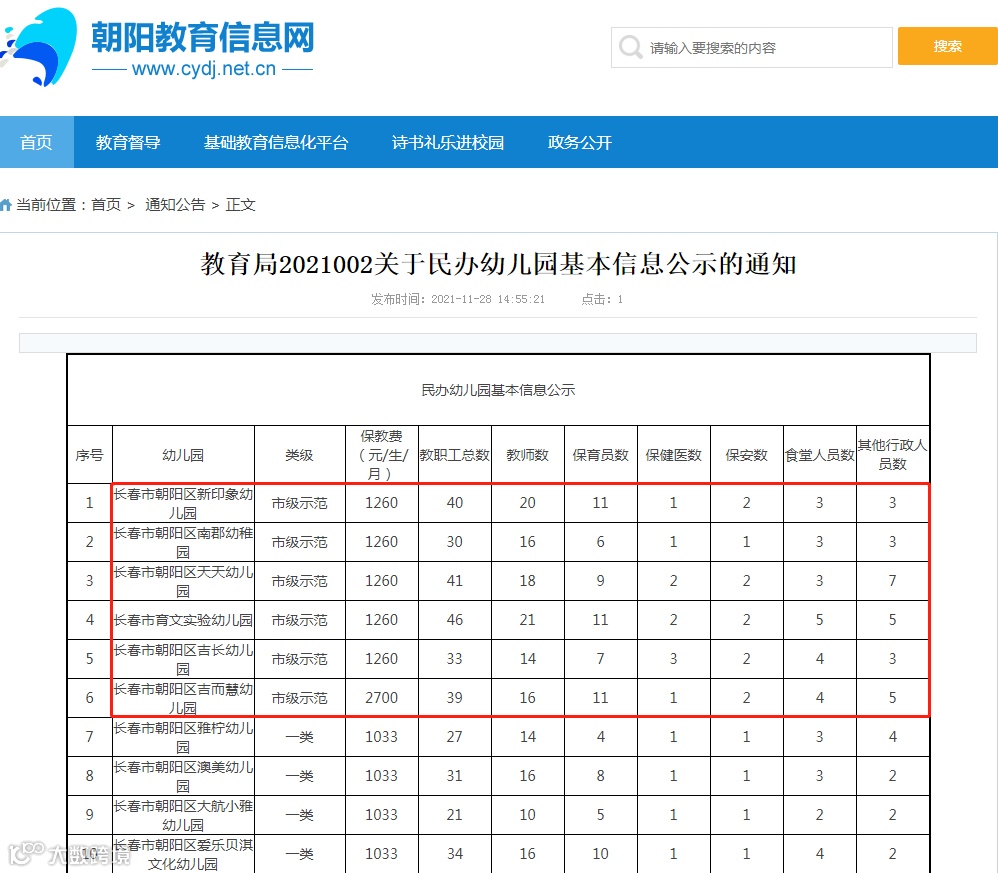Click 首页 link in breadcrumb
Viewport: 998px width, 873px height.
tap(106, 205)
